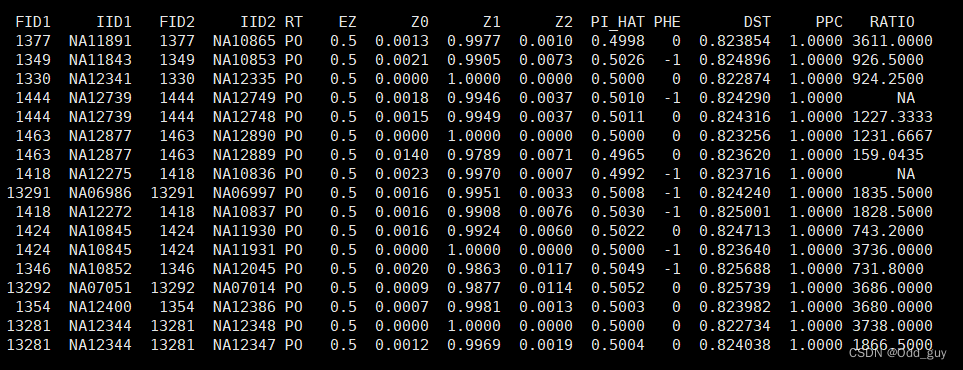Viewport: 963px width, 370px height.
Task: Select the Z1 column header
Action: click(491, 23)
